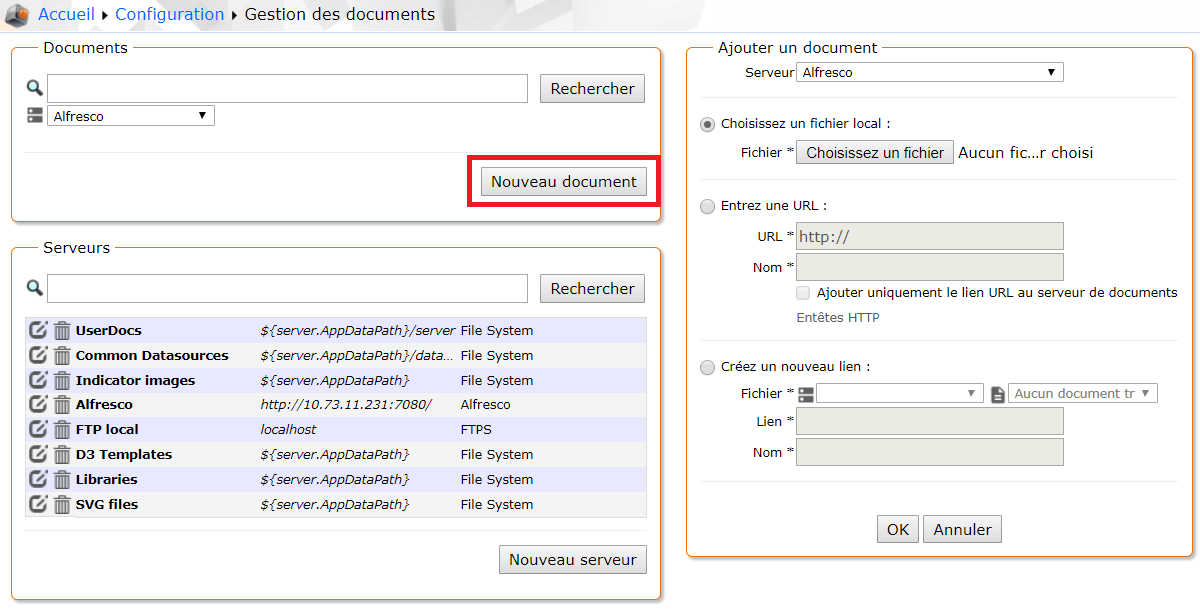This screenshot has height=614, width=1200.
Task: Open the Serveur dropdown in Ajouter un document
Action: [929, 72]
